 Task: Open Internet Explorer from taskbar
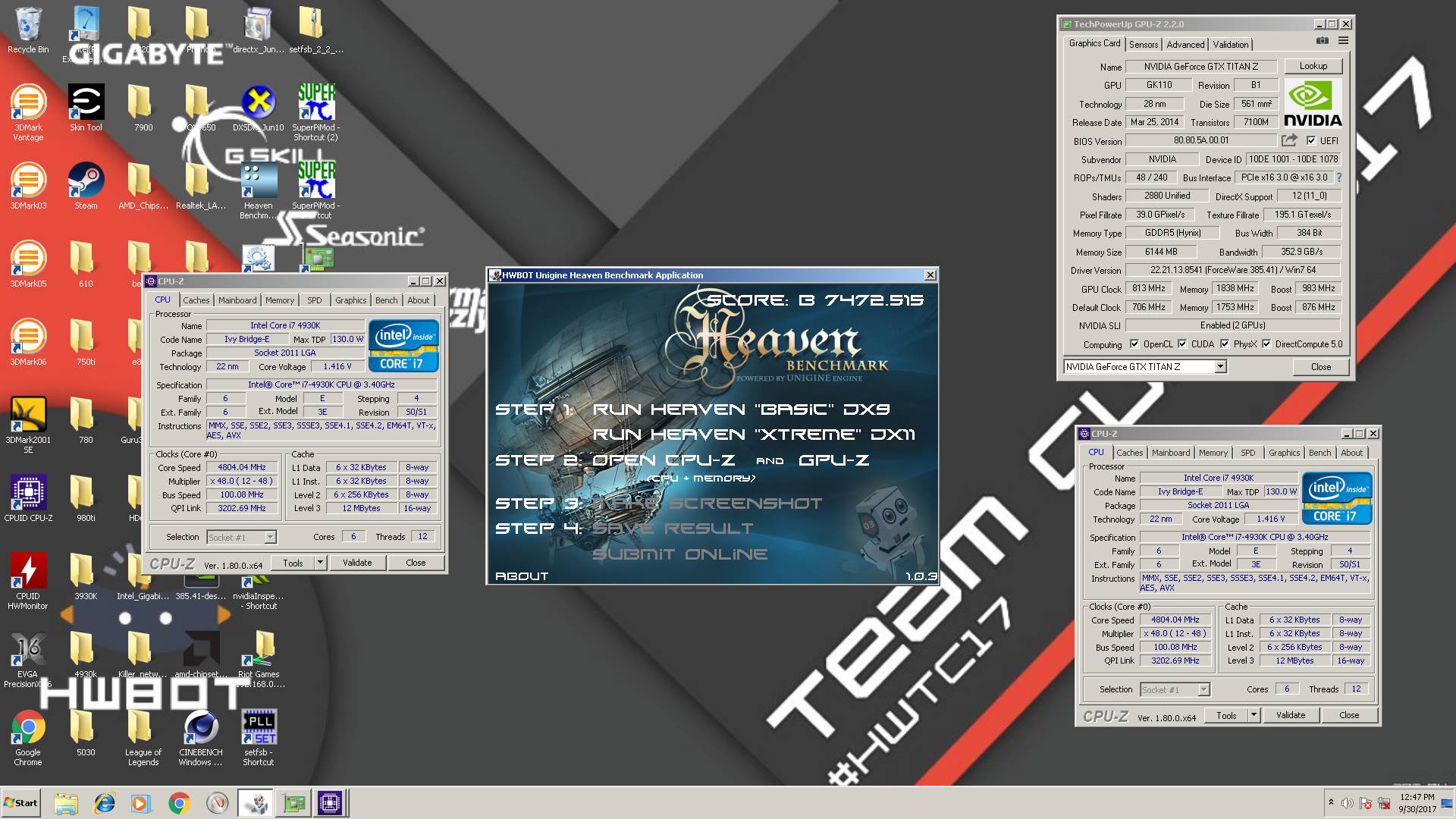tap(104, 802)
